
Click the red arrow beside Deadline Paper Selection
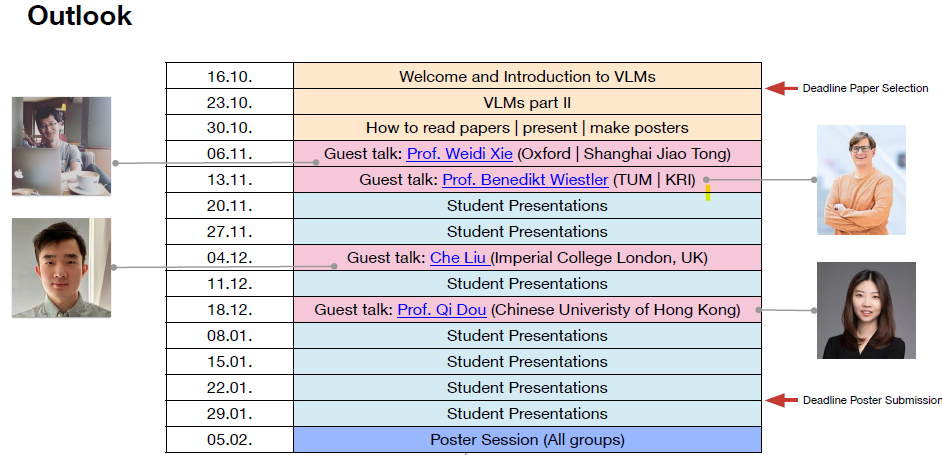(x=781, y=88)
